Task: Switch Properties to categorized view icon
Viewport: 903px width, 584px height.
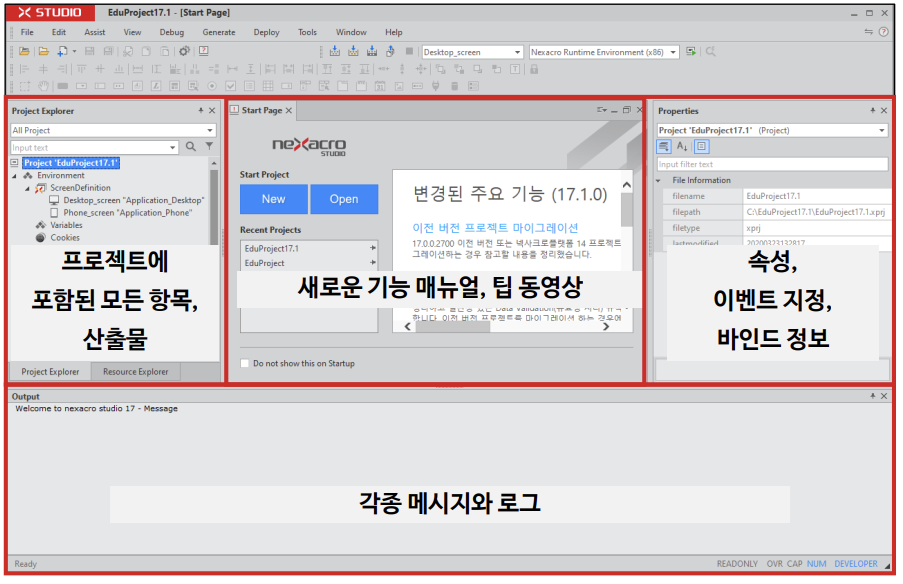Action: point(664,146)
